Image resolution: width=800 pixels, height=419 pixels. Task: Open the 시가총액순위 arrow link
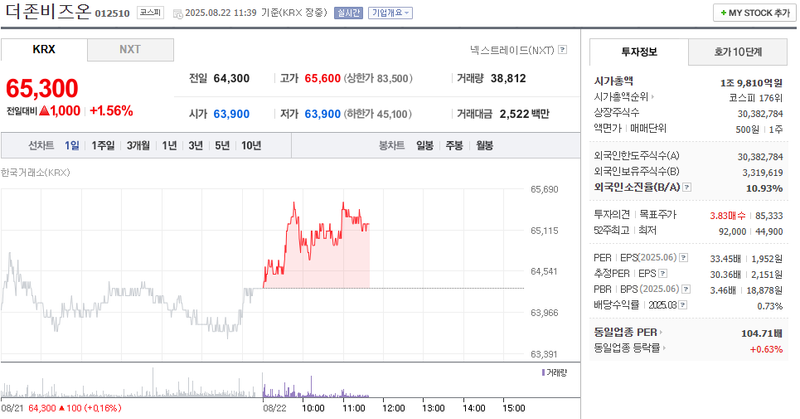[x=653, y=96]
